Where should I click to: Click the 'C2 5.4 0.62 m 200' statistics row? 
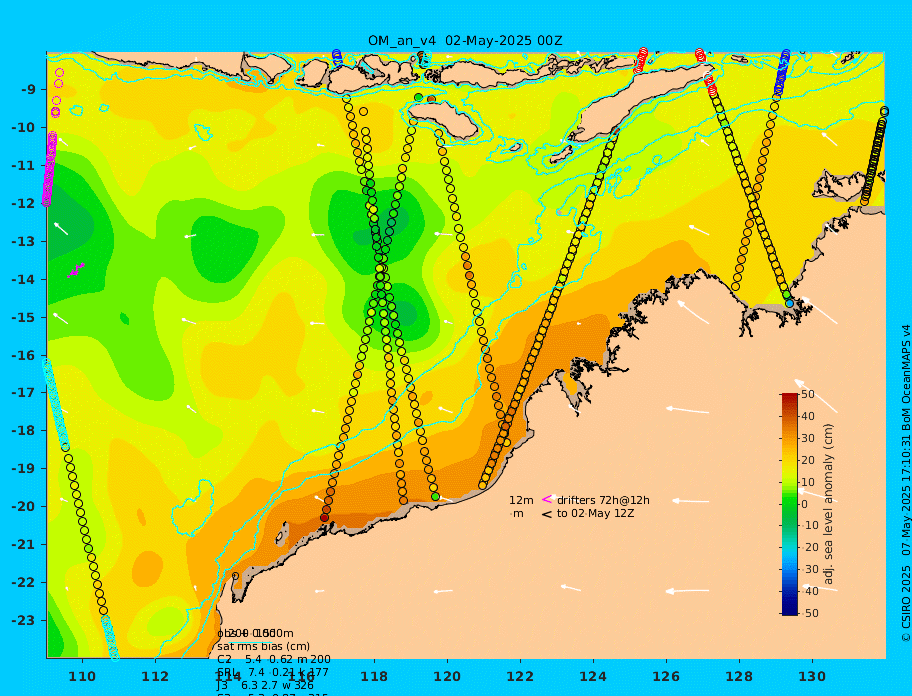274,659
